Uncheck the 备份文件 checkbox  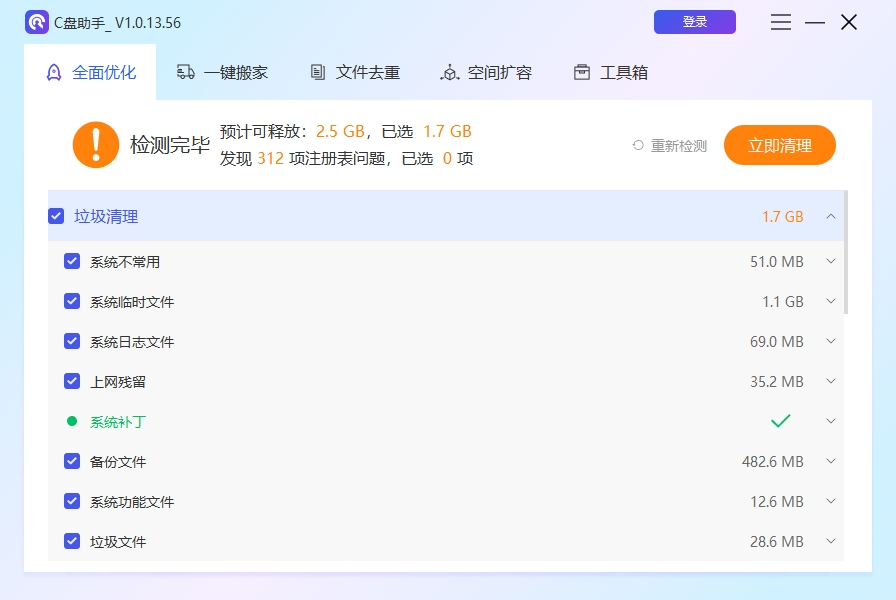(72, 461)
